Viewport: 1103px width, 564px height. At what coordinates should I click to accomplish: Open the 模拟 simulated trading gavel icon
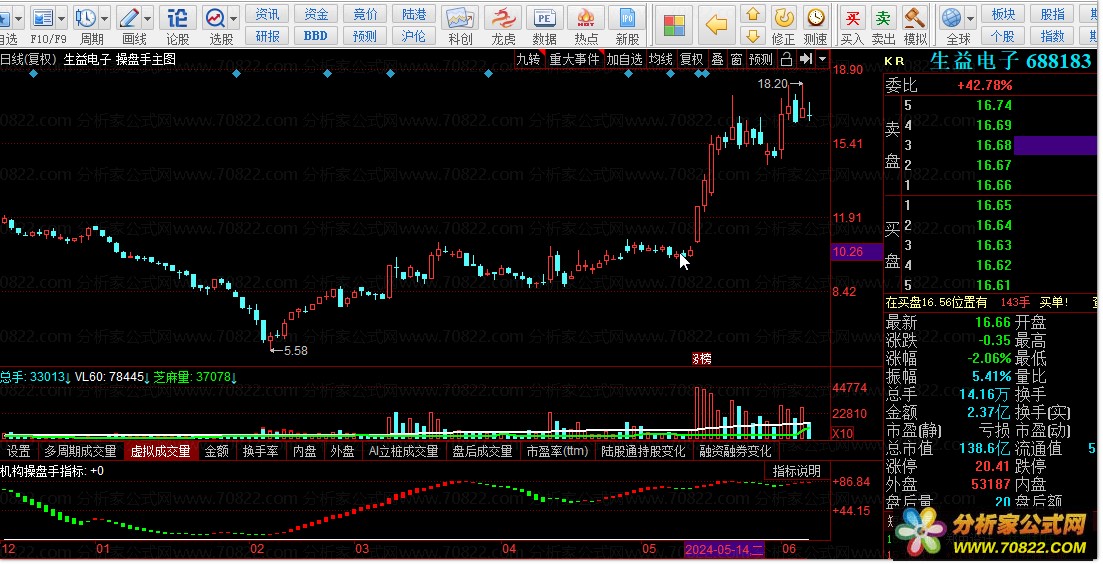[x=914, y=18]
